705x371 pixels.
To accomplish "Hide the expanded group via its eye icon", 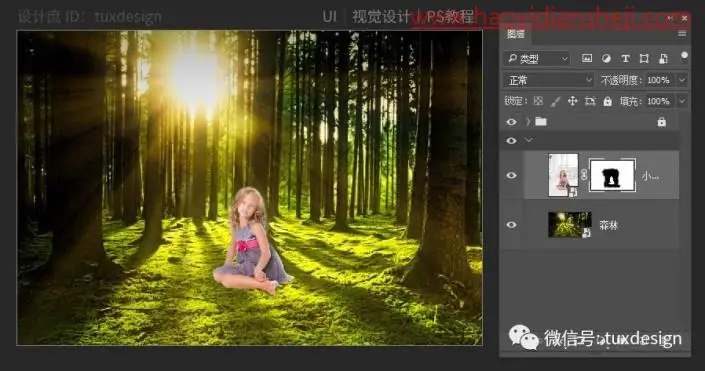I will tap(511, 141).
